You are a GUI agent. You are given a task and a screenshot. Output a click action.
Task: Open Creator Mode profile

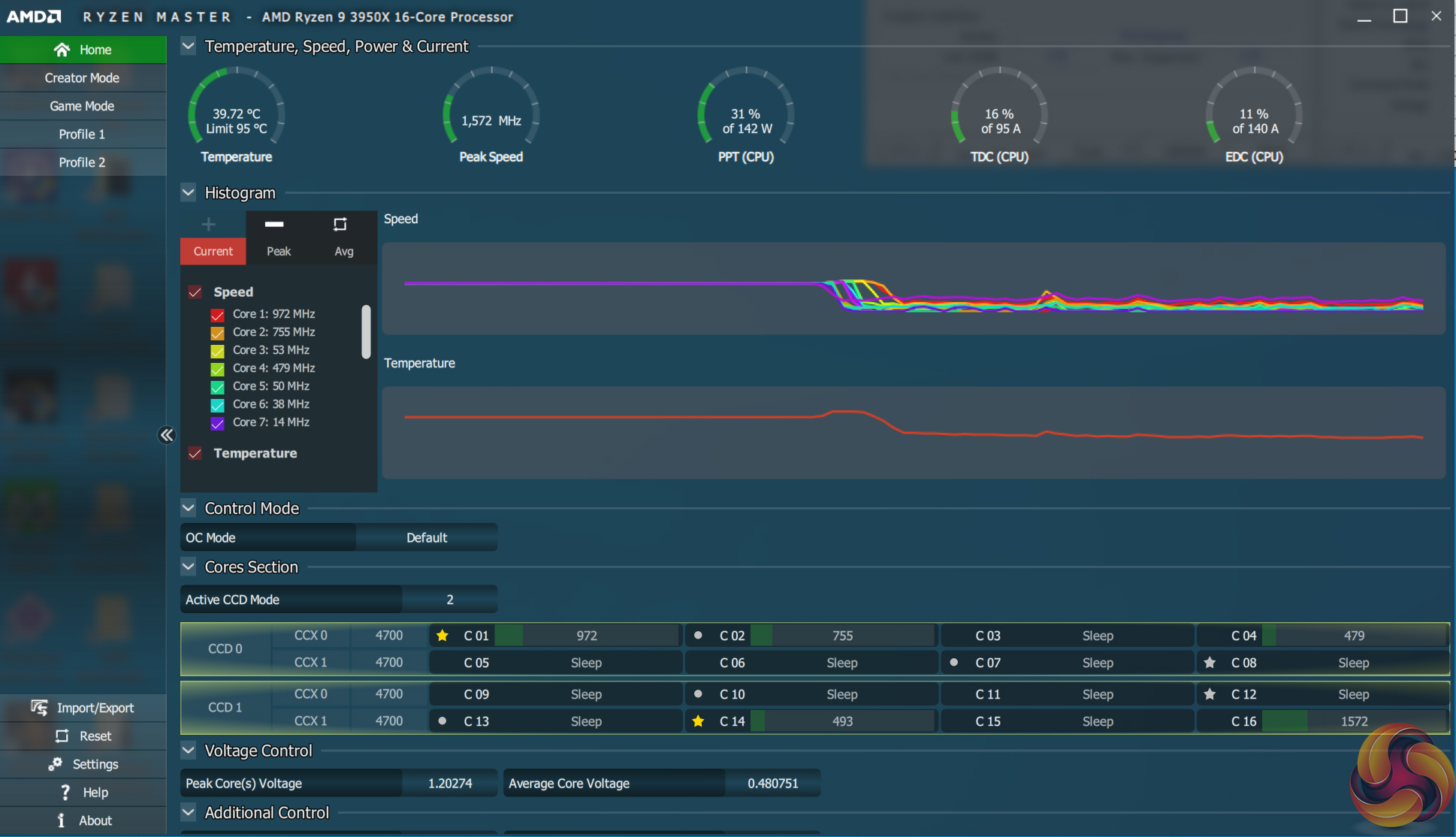pyautogui.click(x=83, y=78)
